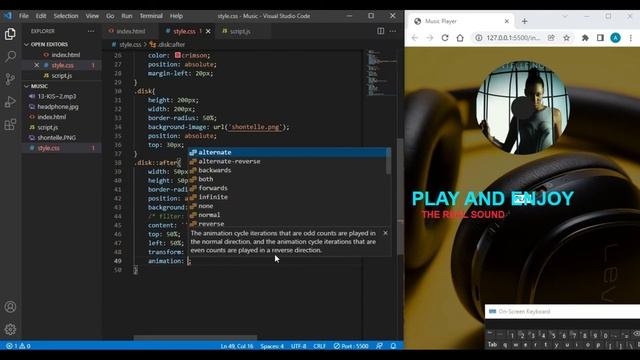
Task: Open the File menu
Action: [x=24, y=16]
